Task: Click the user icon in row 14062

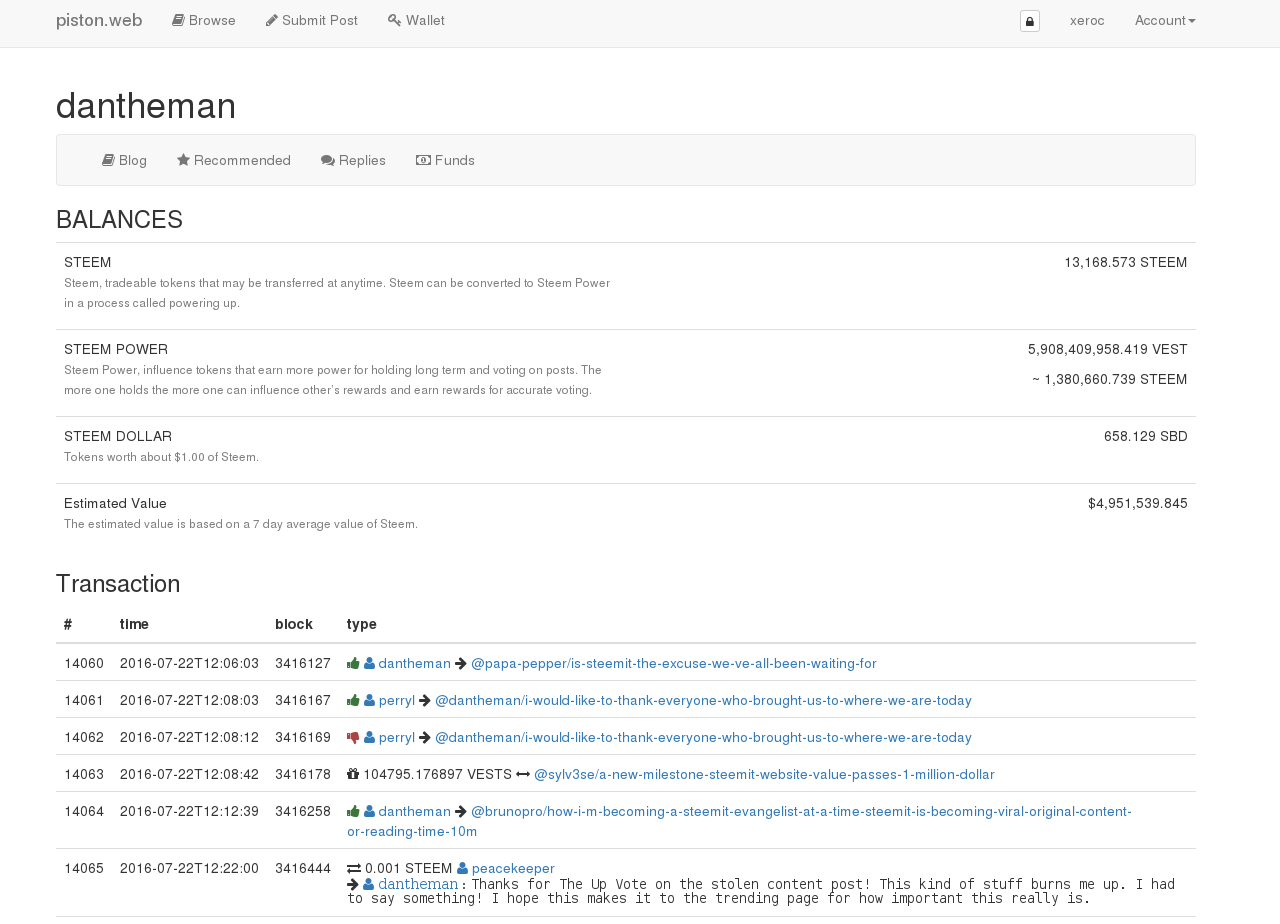Action: pyautogui.click(x=369, y=737)
